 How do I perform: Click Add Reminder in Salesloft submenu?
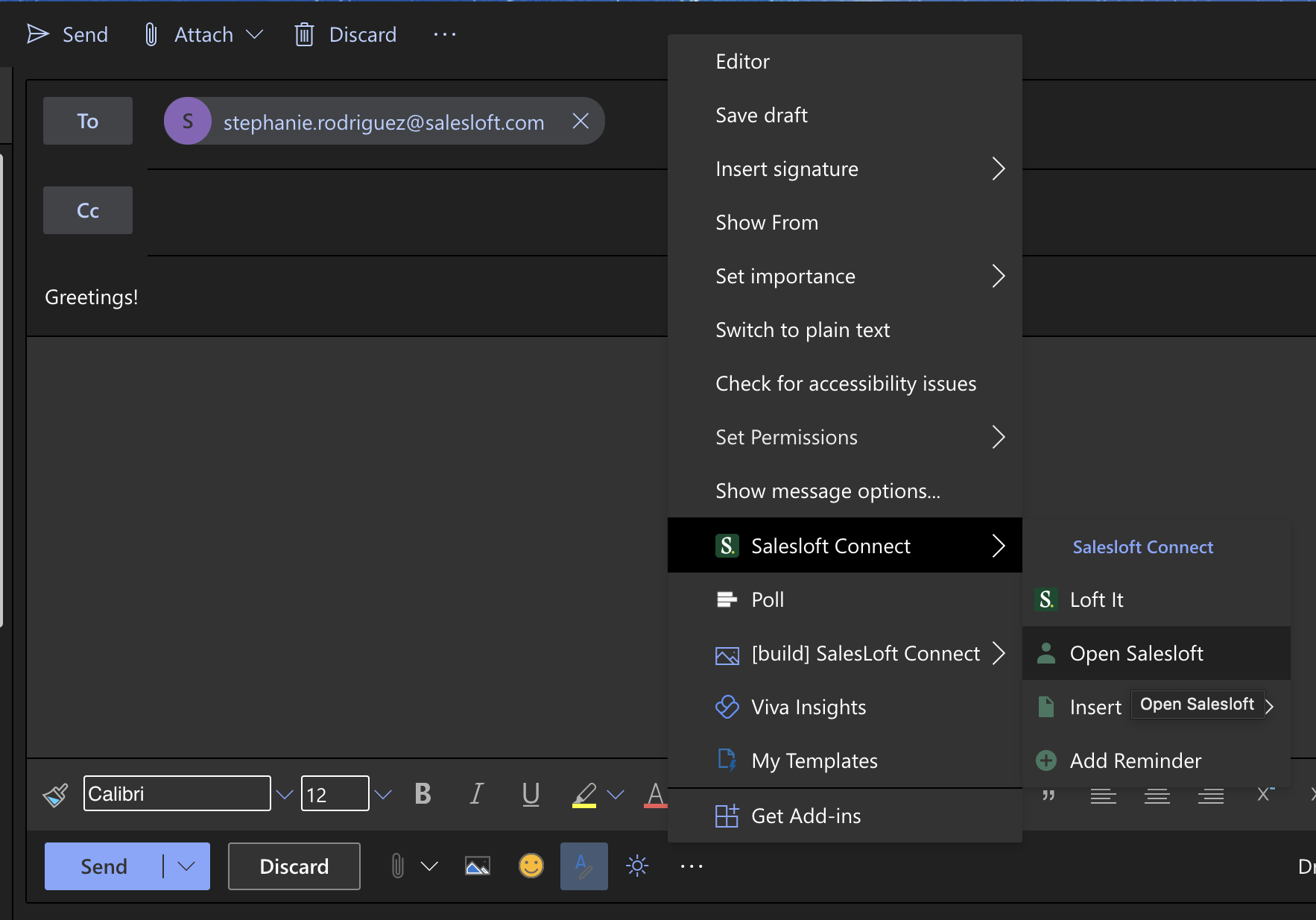[1136, 760]
